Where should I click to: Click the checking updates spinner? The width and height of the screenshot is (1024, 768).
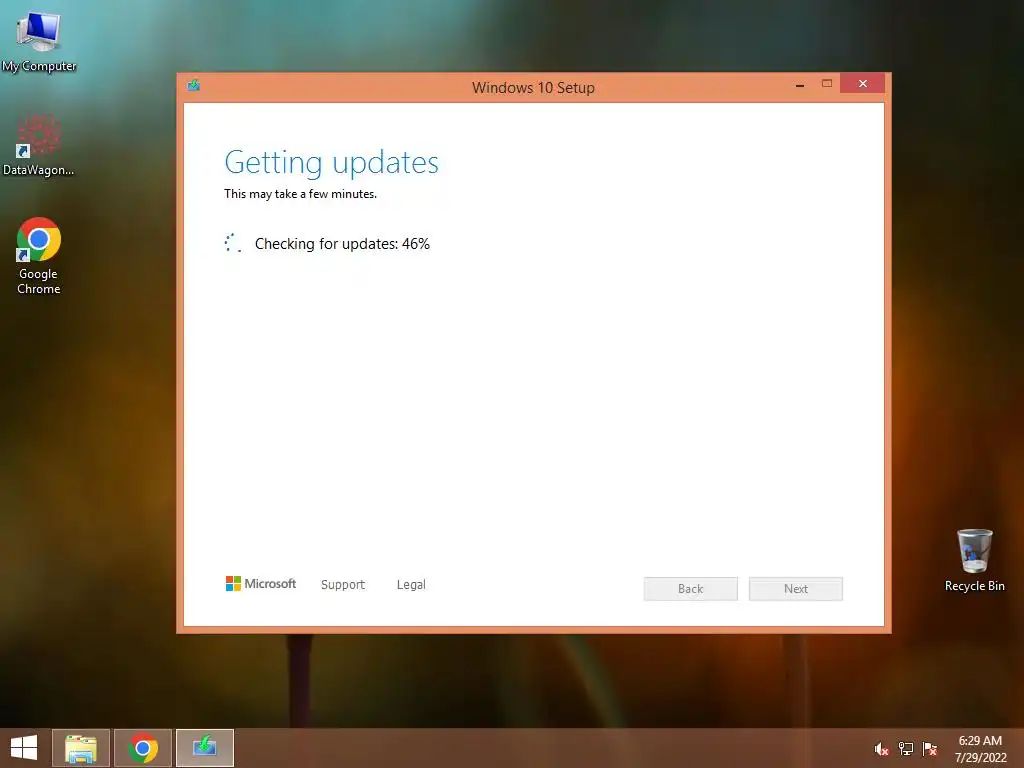coord(233,243)
